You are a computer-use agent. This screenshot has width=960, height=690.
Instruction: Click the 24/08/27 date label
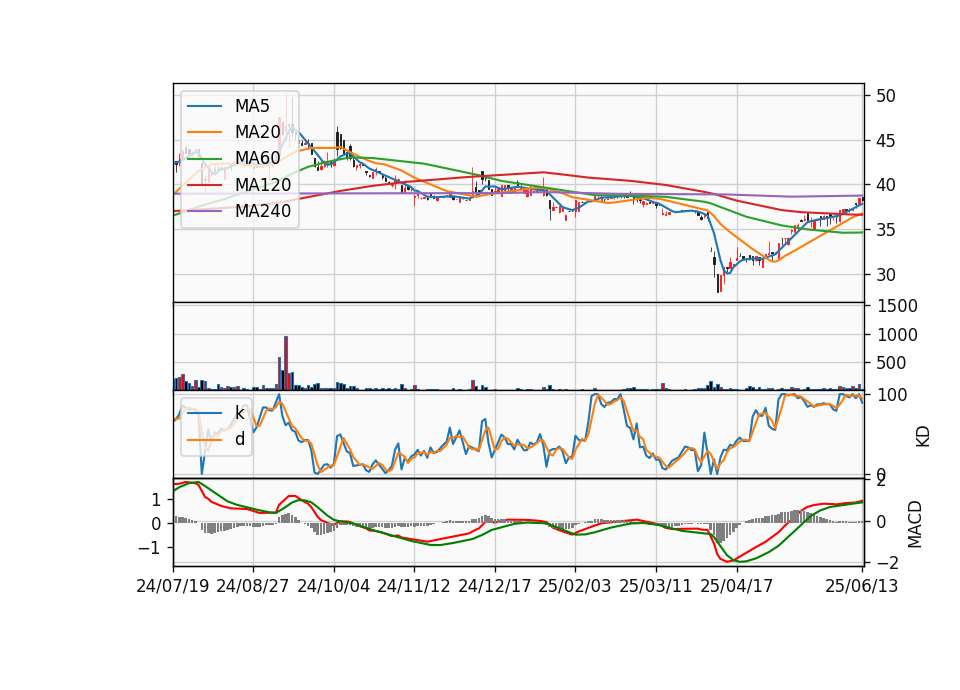point(252,586)
